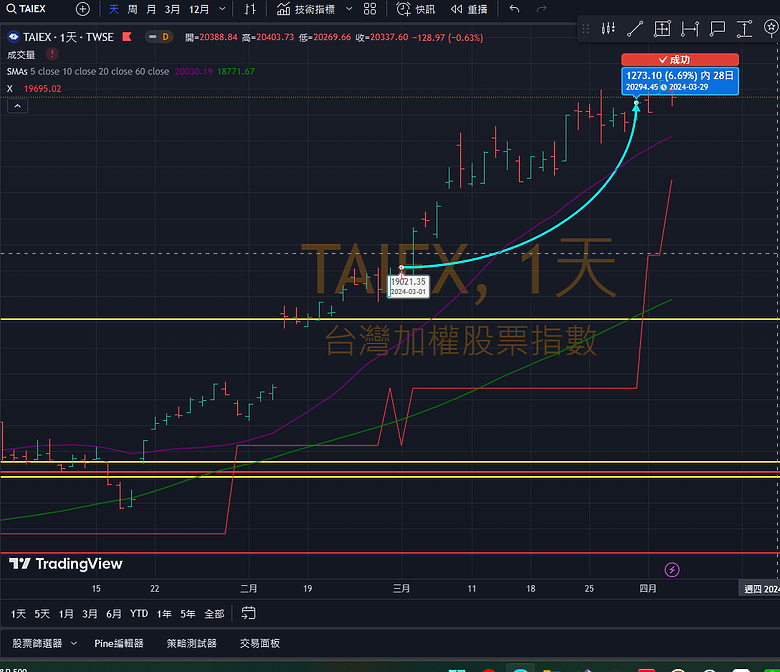Select the candlestick tool in floating toolbar
This screenshot has height=672, width=780.
tap(608, 29)
